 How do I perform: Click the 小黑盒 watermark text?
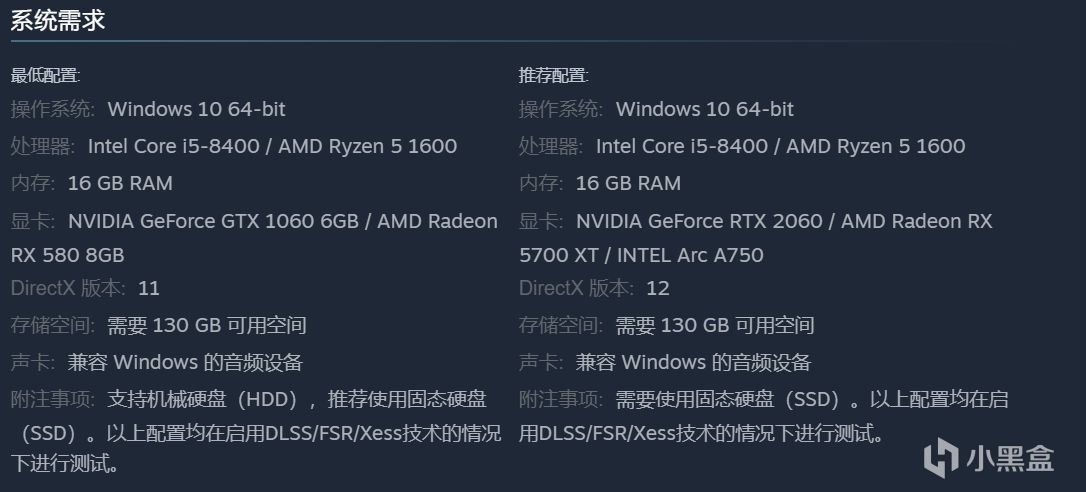pyautogui.click(x=1011, y=459)
